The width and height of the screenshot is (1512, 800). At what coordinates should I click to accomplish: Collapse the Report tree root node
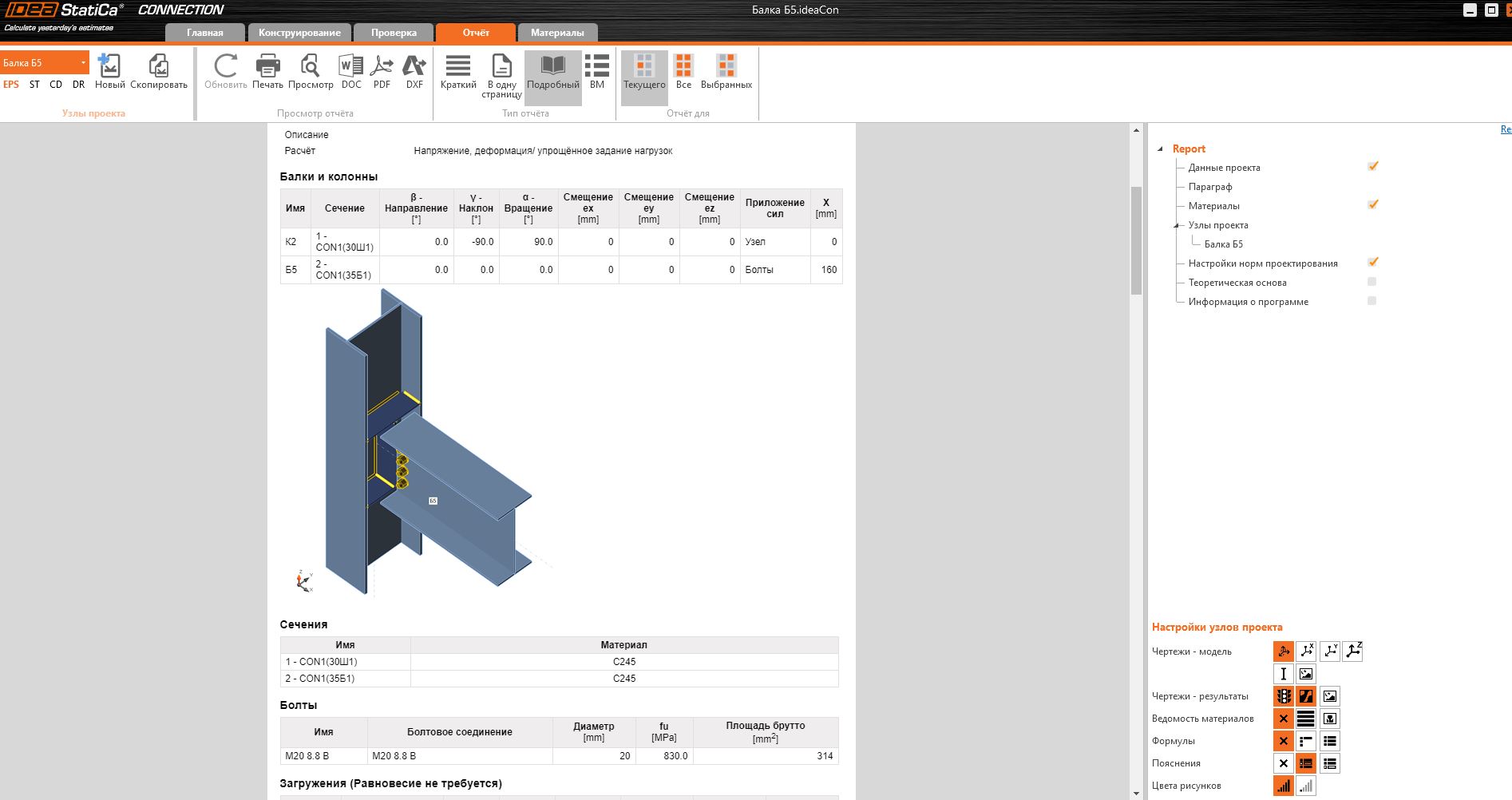pyautogui.click(x=1160, y=149)
